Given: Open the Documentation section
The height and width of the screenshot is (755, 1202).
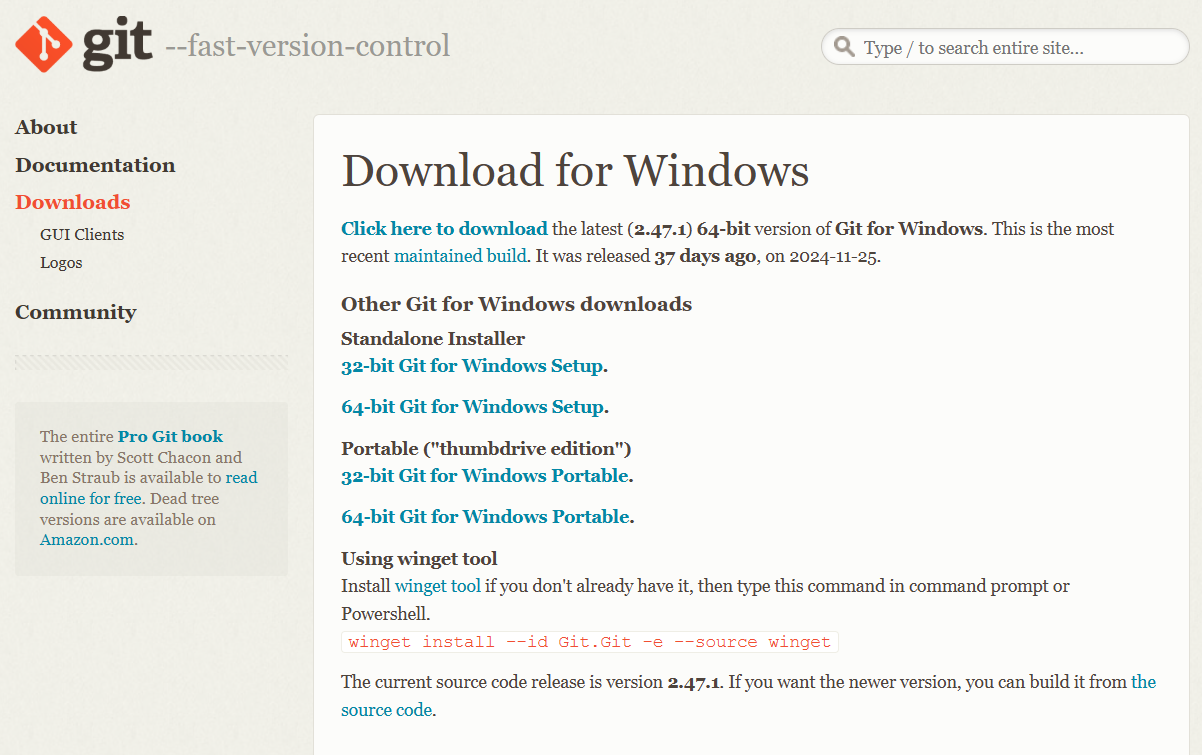Looking at the screenshot, I should point(95,165).
